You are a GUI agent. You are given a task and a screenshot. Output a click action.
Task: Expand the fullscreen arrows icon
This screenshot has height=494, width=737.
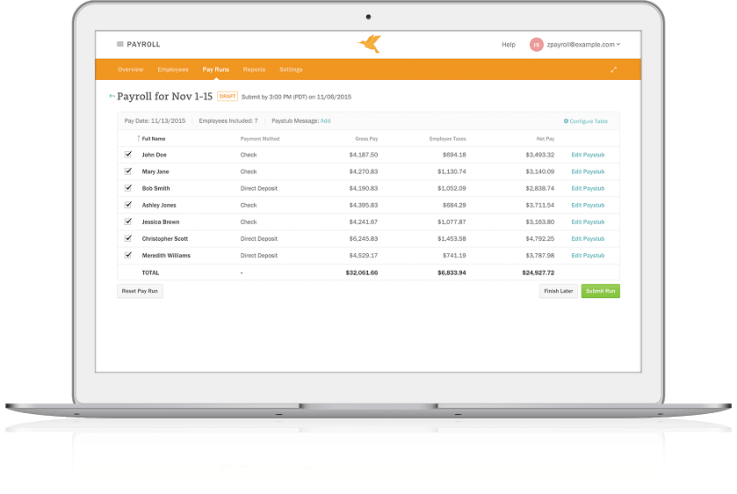click(x=613, y=70)
